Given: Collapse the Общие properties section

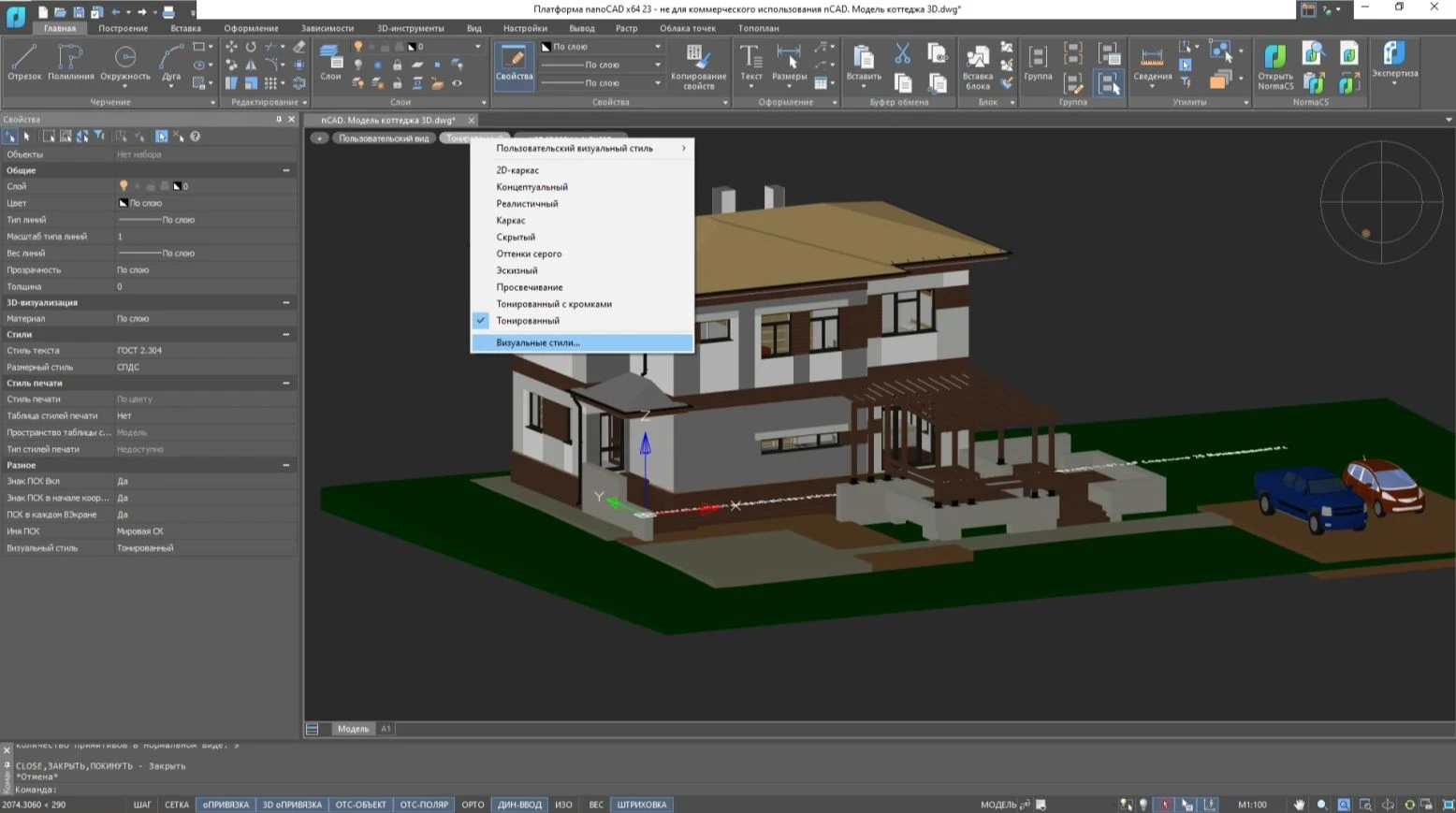Looking at the screenshot, I should click(x=286, y=170).
